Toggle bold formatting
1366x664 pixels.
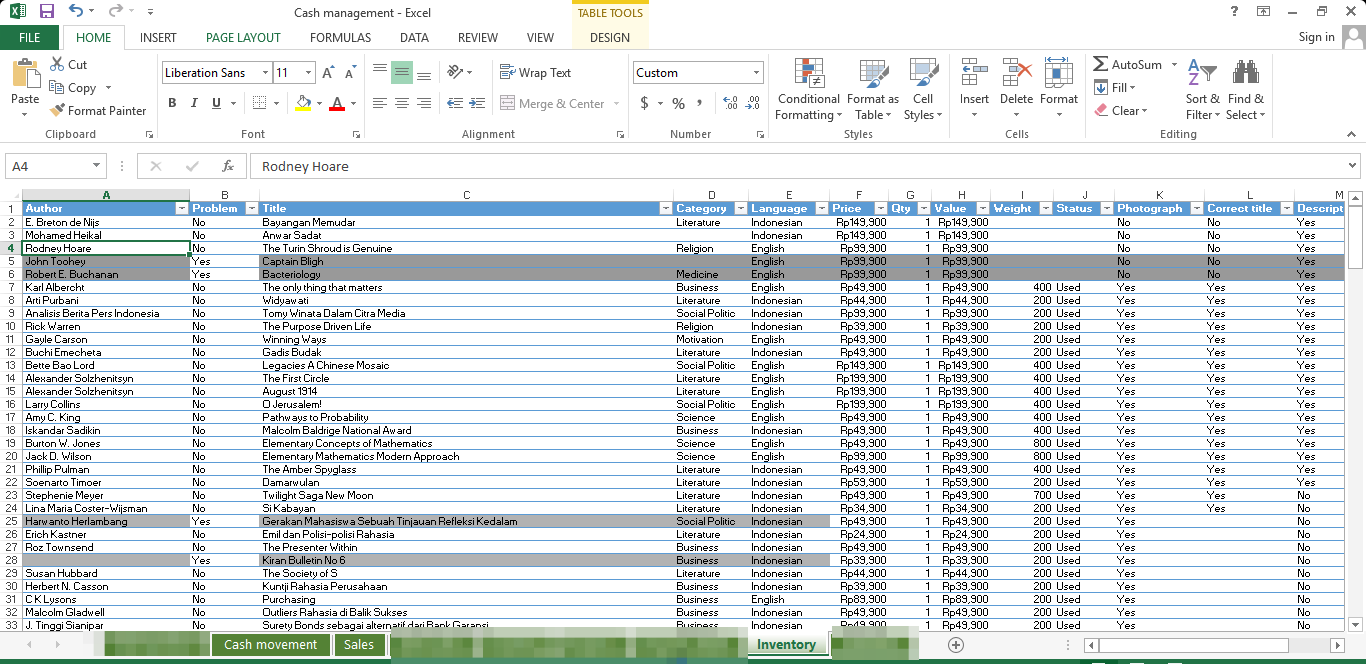[171, 102]
